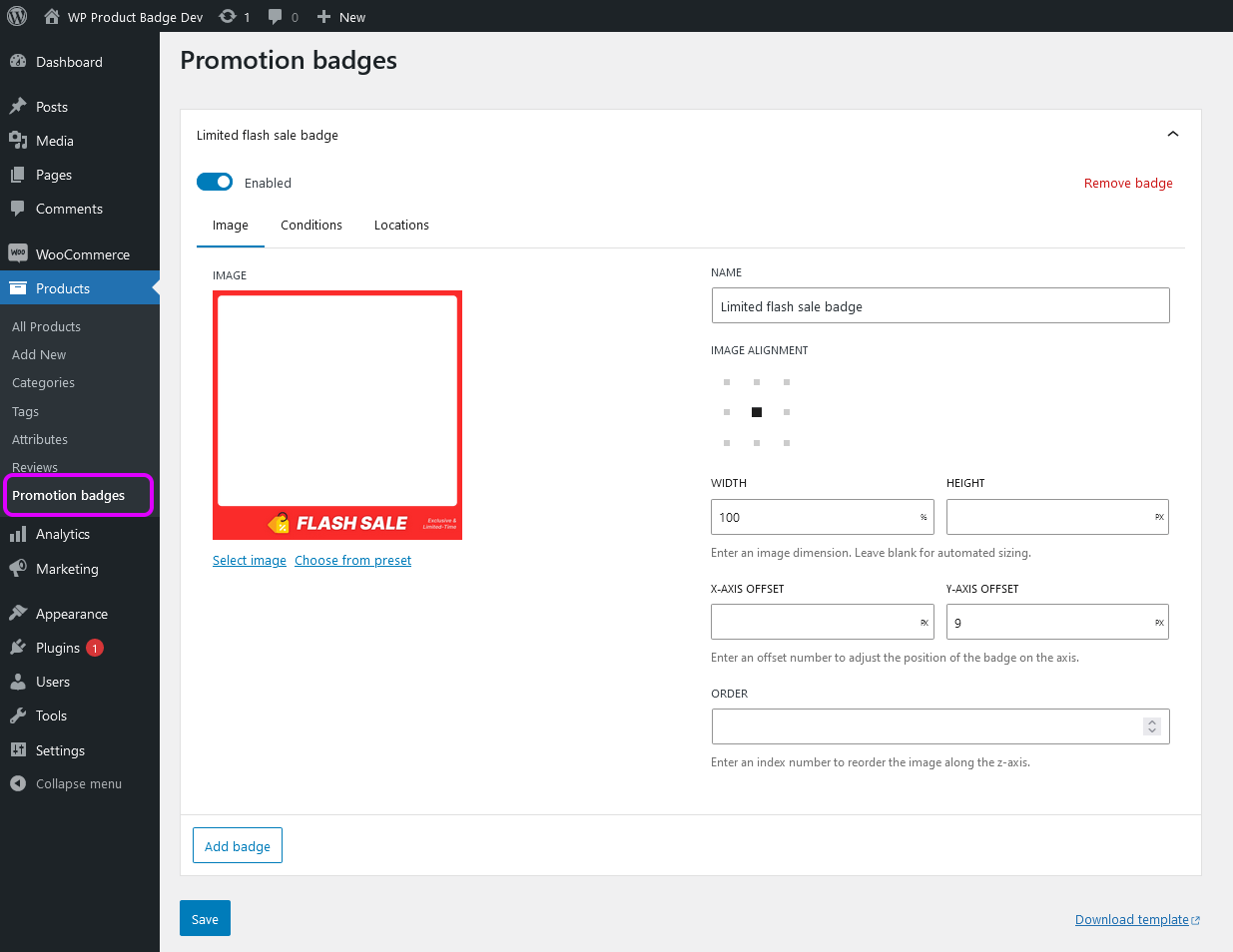
Task: Choose the bottom-right image alignment position
Action: (x=787, y=442)
